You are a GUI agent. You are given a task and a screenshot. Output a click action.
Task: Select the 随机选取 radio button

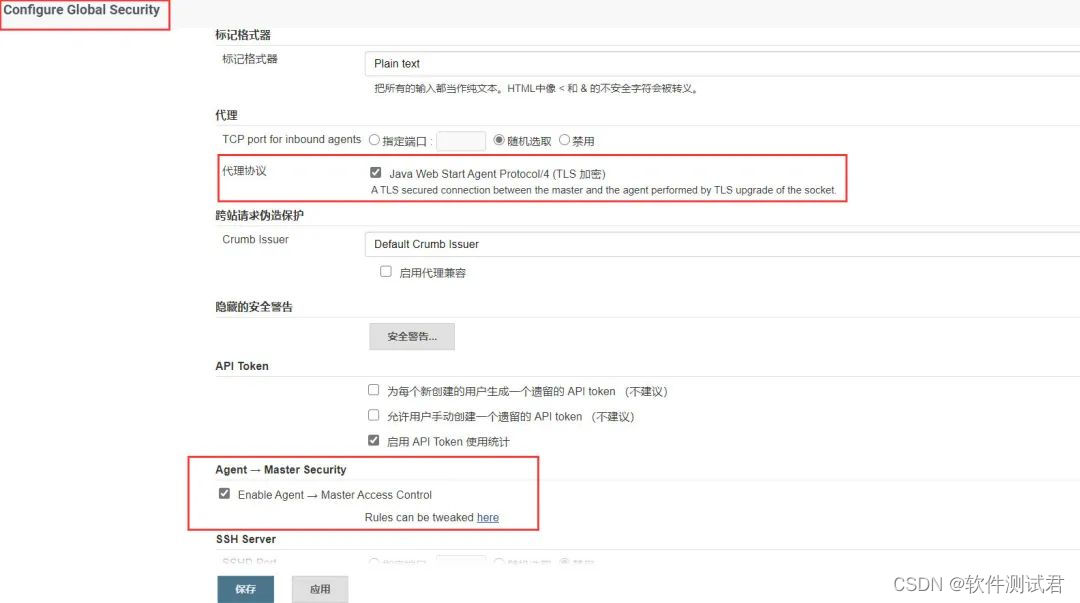(x=499, y=140)
